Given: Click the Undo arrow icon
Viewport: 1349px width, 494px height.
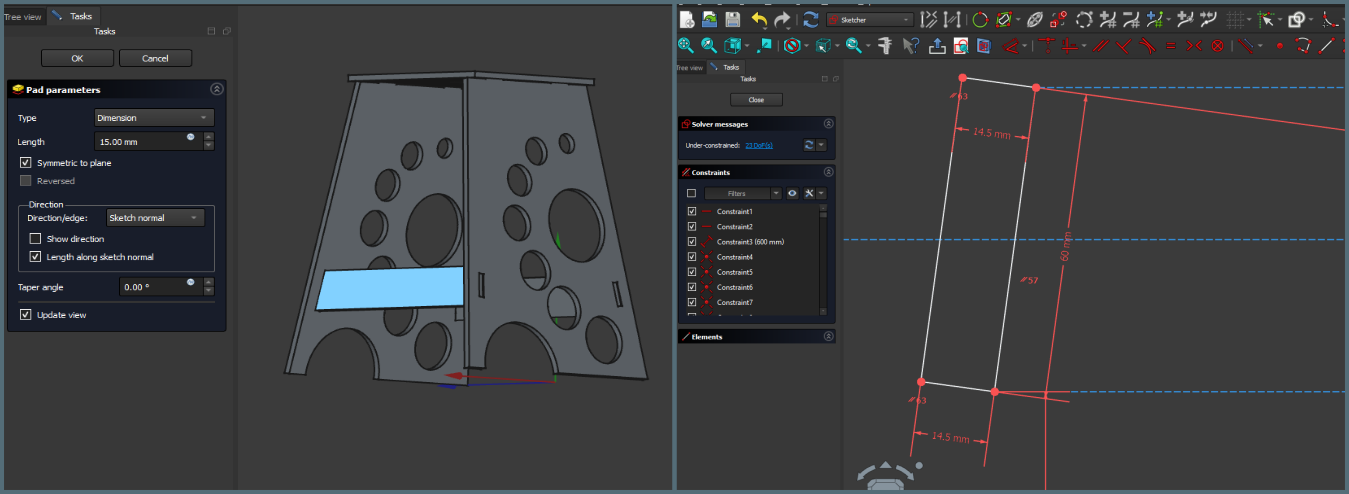Looking at the screenshot, I should coord(760,20).
